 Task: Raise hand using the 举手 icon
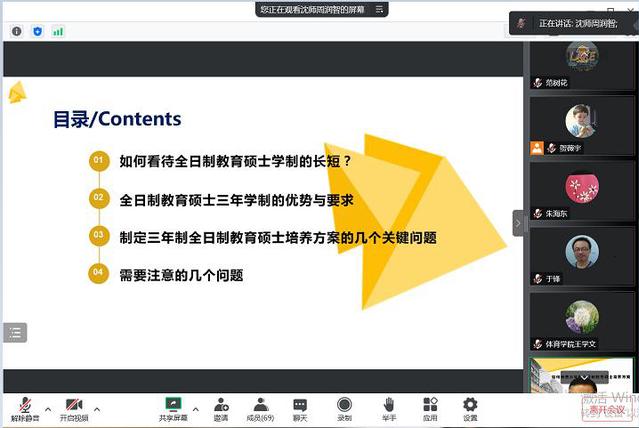(x=388, y=408)
